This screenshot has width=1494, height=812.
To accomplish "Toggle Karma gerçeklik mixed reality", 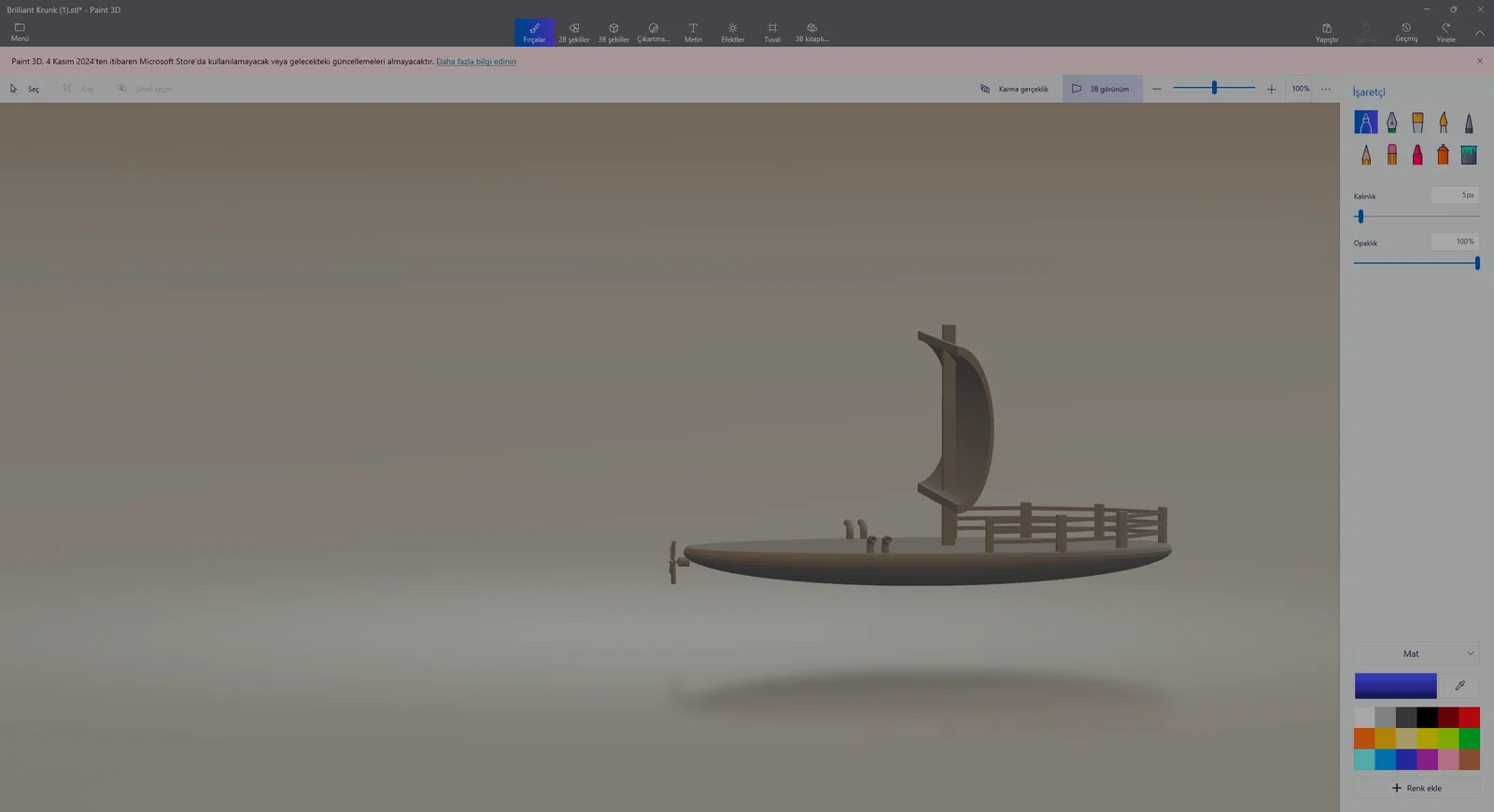I will tap(1014, 89).
